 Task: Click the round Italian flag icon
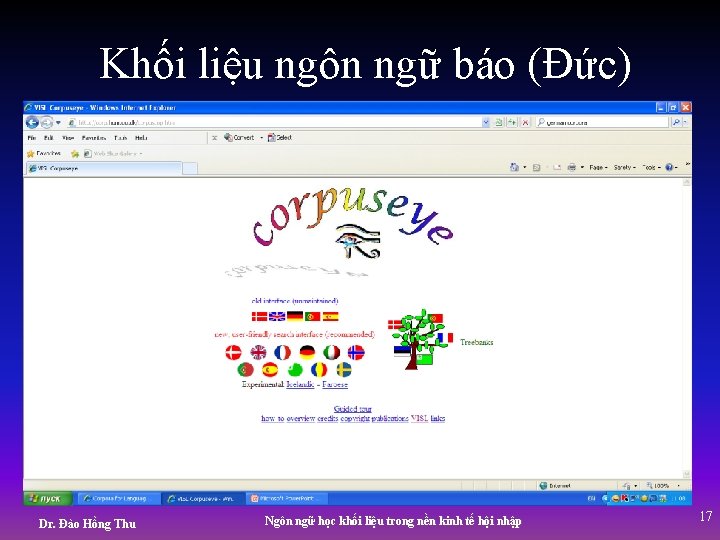(332, 352)
